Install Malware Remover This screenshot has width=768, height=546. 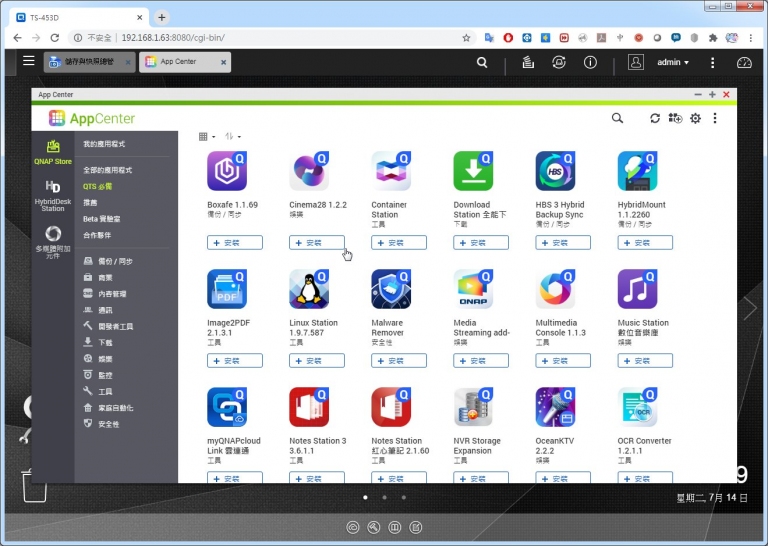coord(399,361)
